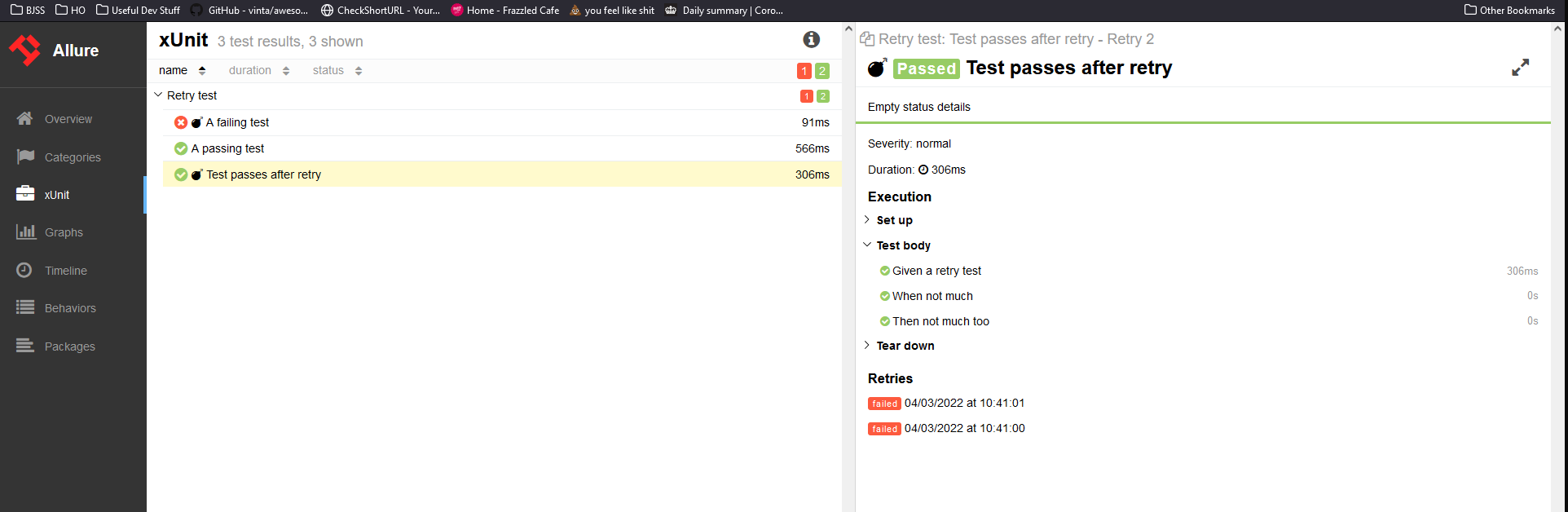Open GitHub vinta/awesome bookmark

click(249, 10)
